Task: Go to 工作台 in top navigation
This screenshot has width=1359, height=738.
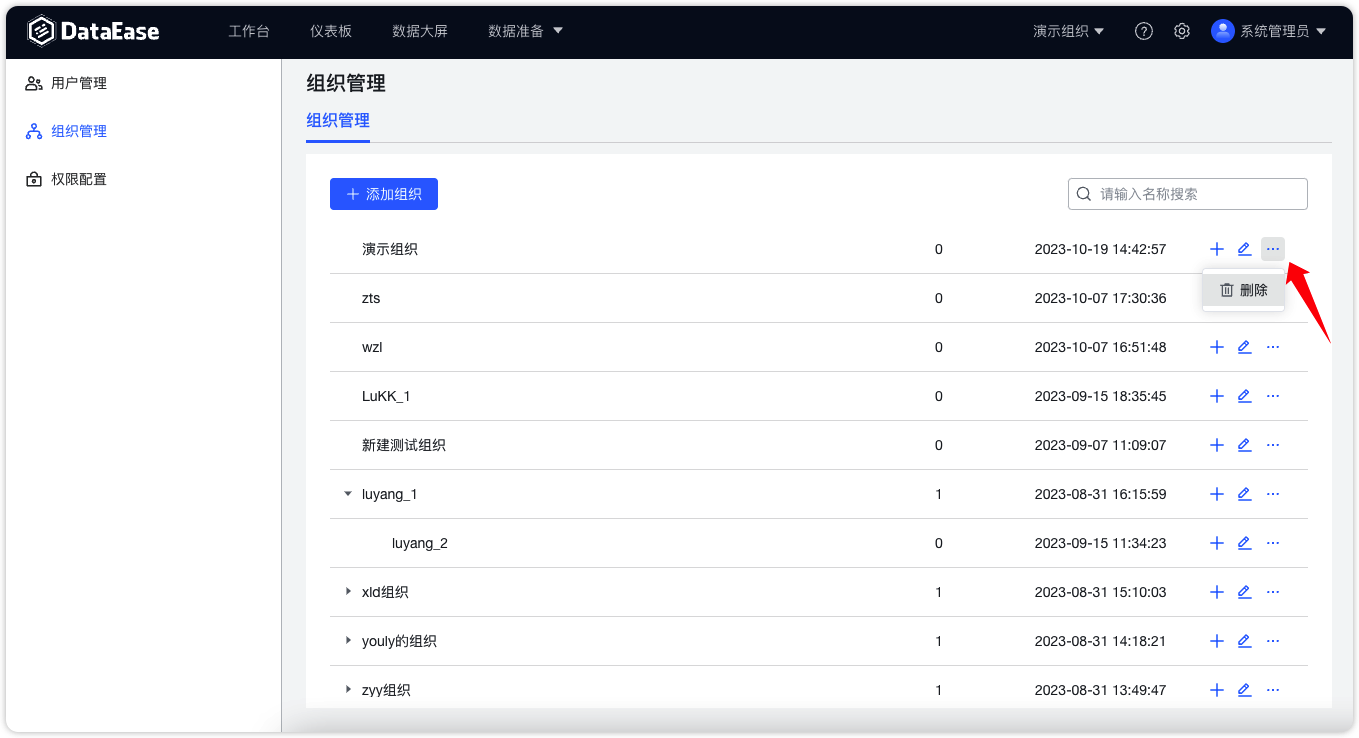Action: click(x=249, y=31)
